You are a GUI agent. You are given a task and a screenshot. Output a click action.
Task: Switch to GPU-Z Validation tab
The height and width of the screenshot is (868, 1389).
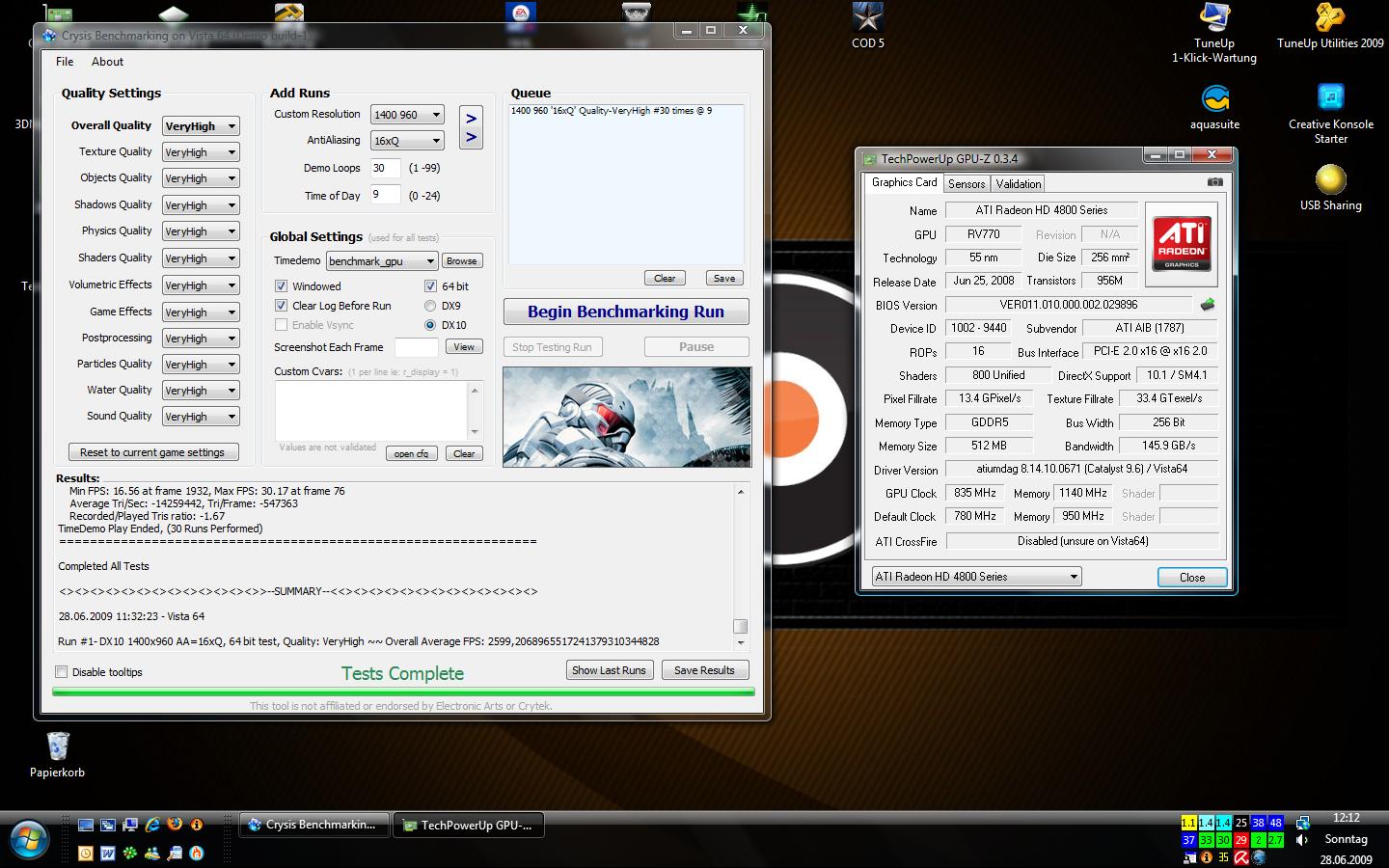(1018, 184)
